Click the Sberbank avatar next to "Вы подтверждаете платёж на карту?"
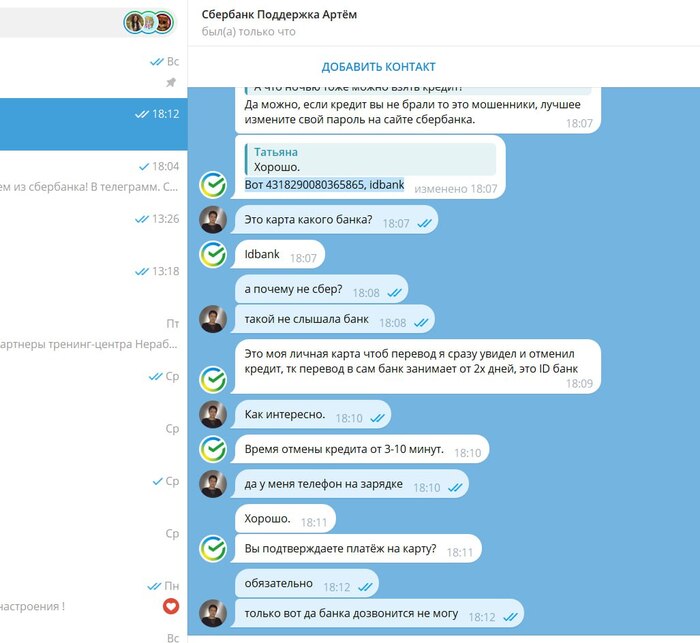Image resolution: width=700 pixels, height=643 pixels. click(213, 548)
